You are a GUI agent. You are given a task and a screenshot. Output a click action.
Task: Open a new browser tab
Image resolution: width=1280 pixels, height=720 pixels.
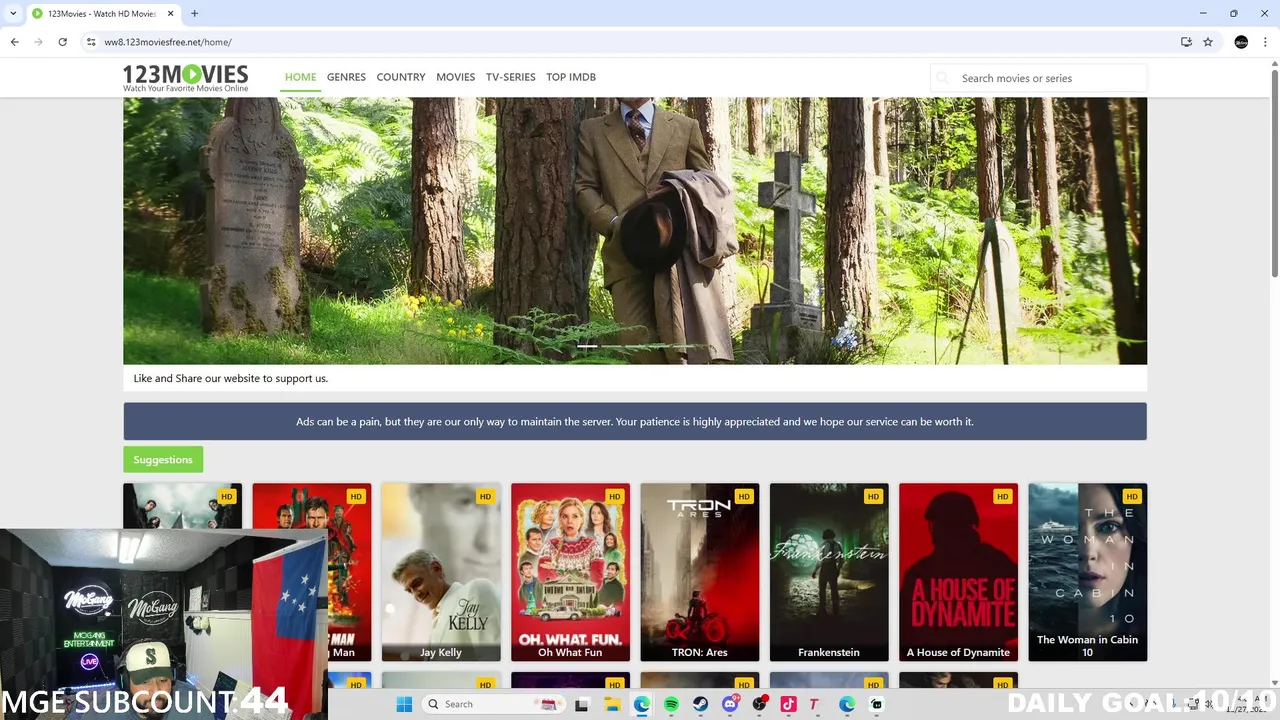[194, 14]
